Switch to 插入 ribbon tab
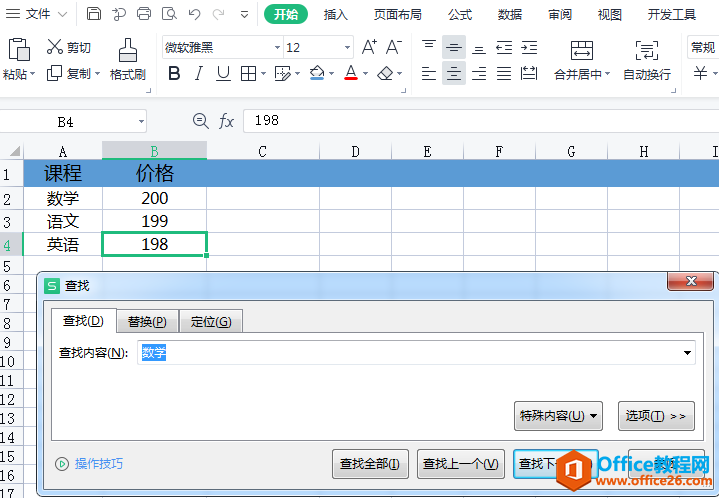The width and height of the screenshot is (719, 498). [x=336, y=14]
